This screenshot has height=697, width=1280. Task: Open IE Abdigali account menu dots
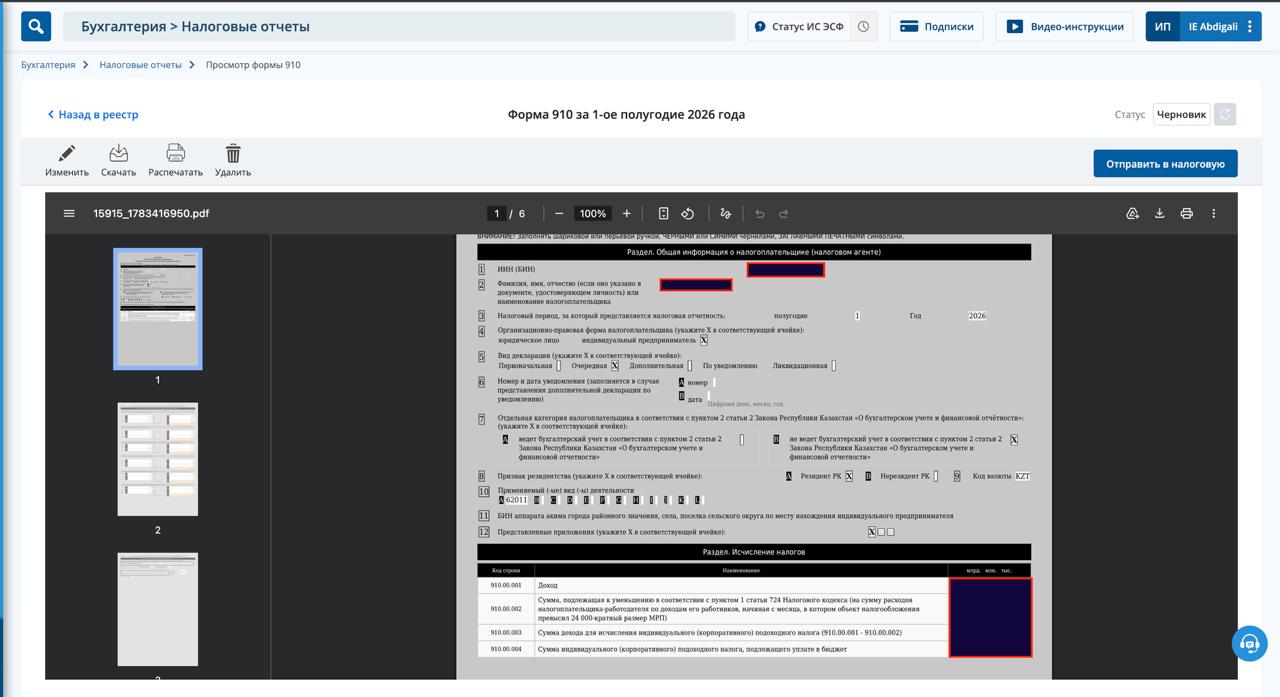[1250, 27]
